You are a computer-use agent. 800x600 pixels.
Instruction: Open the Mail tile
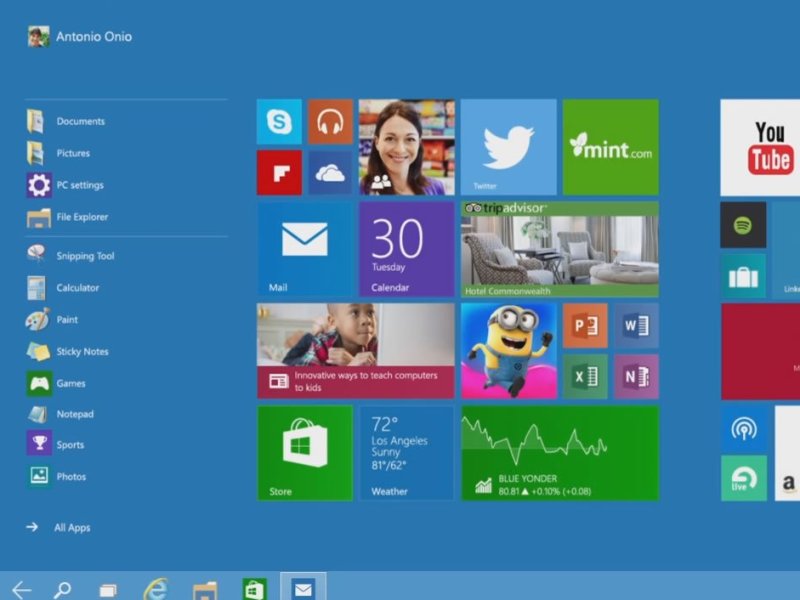305,249
